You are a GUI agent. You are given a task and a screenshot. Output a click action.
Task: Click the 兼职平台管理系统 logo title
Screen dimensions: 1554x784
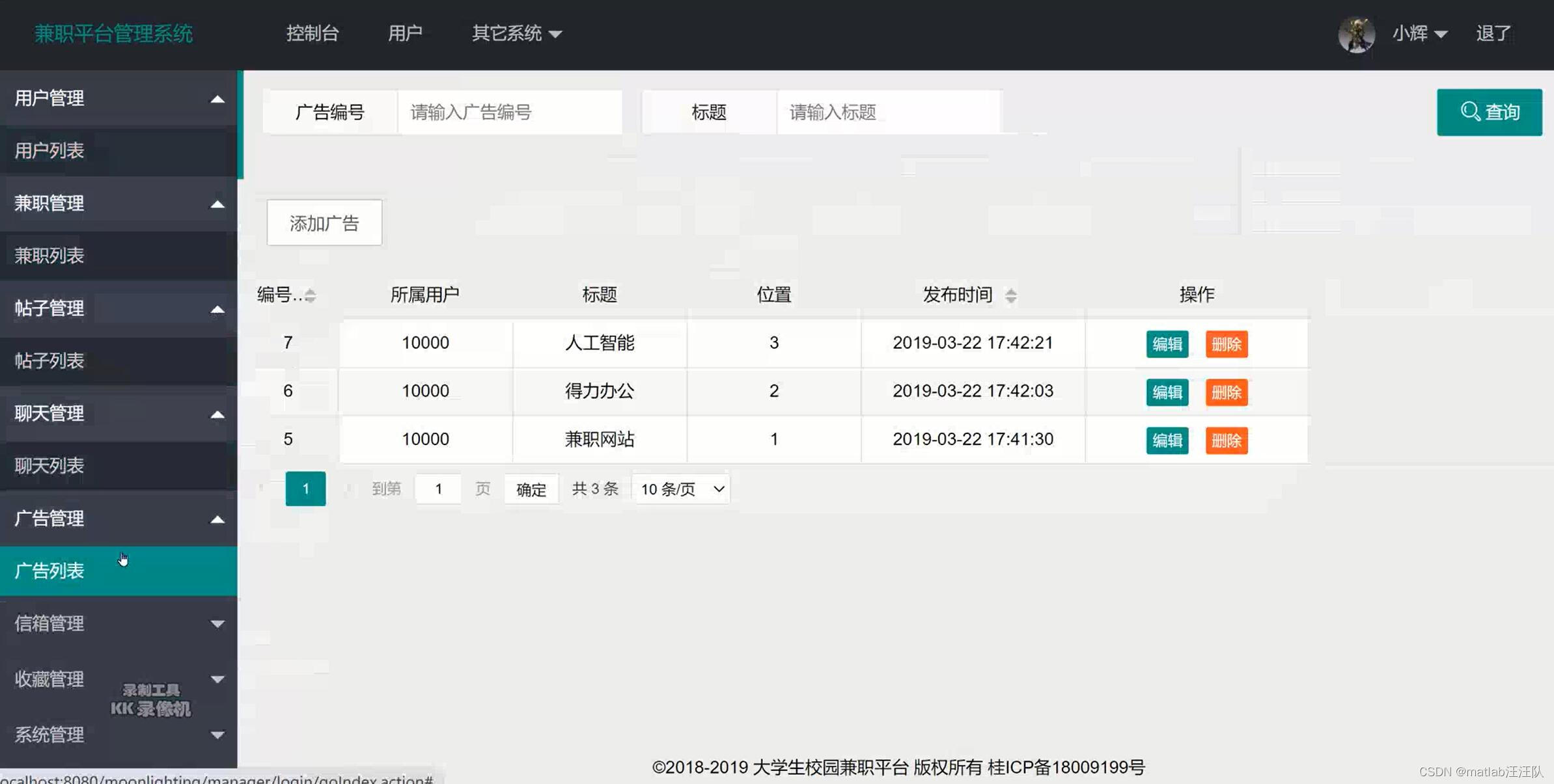[113, 33]
